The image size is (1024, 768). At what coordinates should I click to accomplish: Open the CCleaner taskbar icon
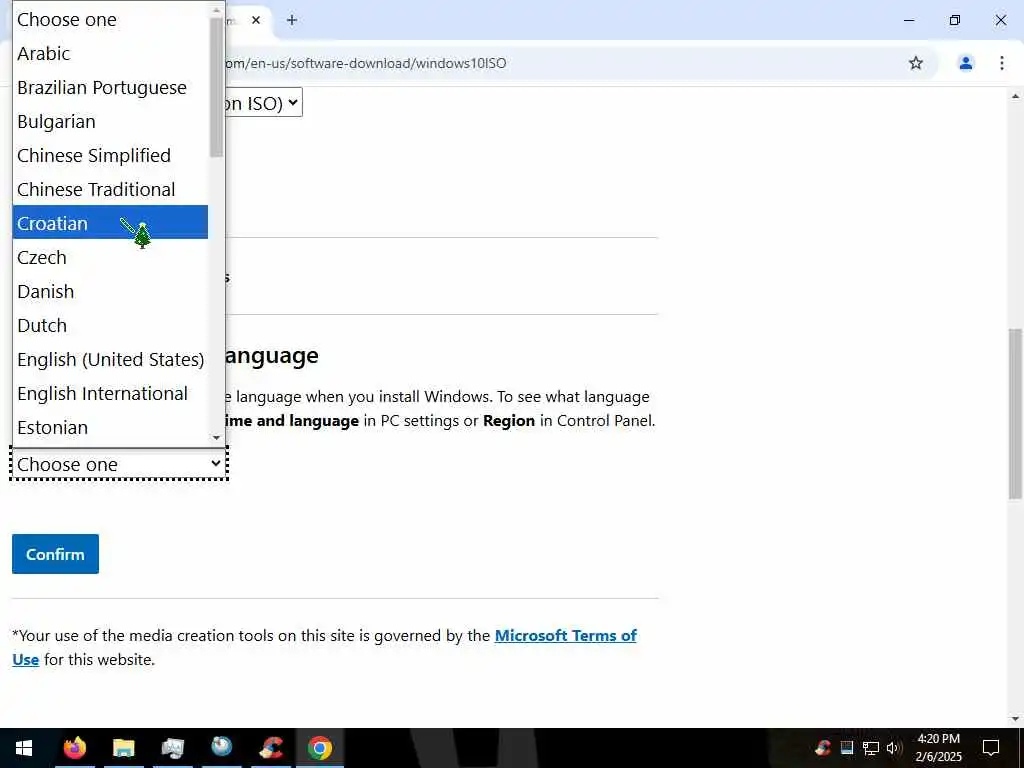click(271, 748)
